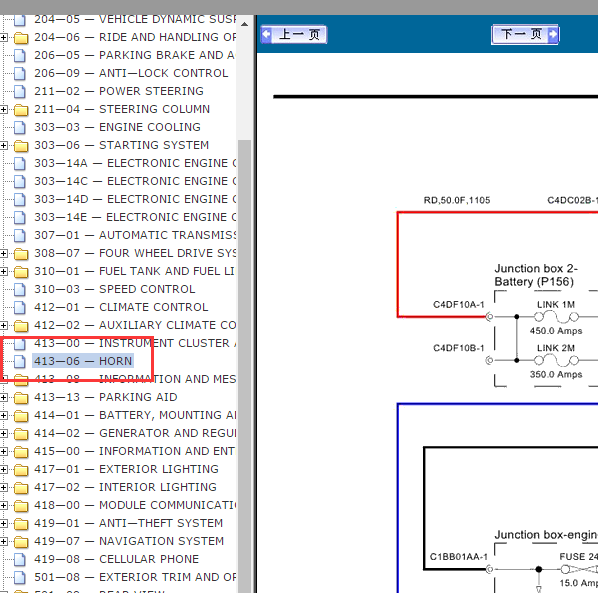Click the 204-06 Ride and Handling folder icon
This screenshot has height=593, width=598.
(21, 37)
